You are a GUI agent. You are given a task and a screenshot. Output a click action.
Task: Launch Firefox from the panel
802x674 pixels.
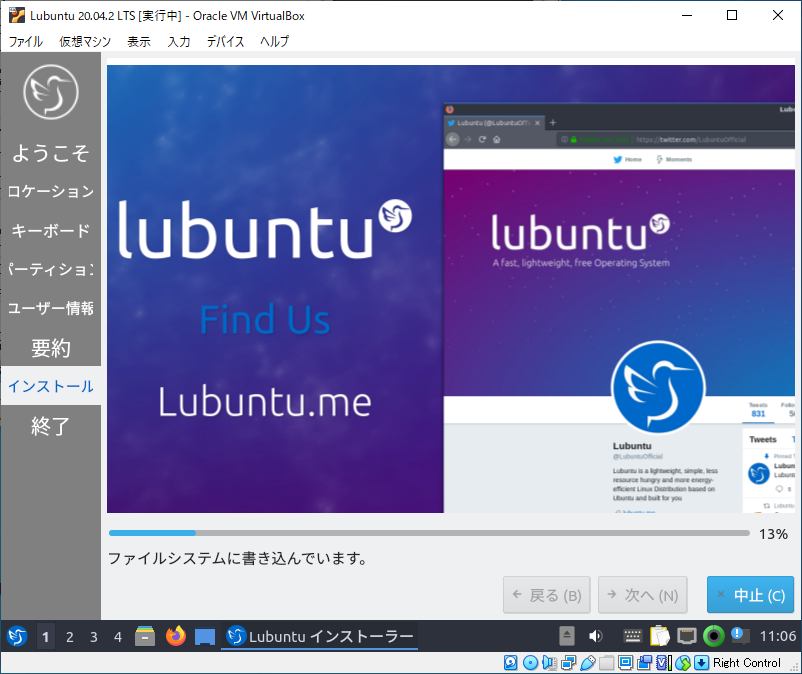point(175,637)
